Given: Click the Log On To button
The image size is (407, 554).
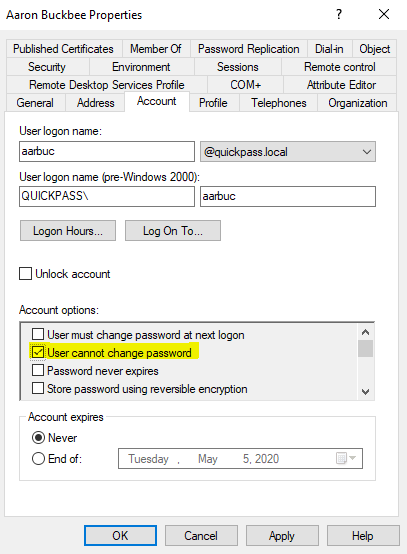Looking at the screenshot, I should (173, 231).
